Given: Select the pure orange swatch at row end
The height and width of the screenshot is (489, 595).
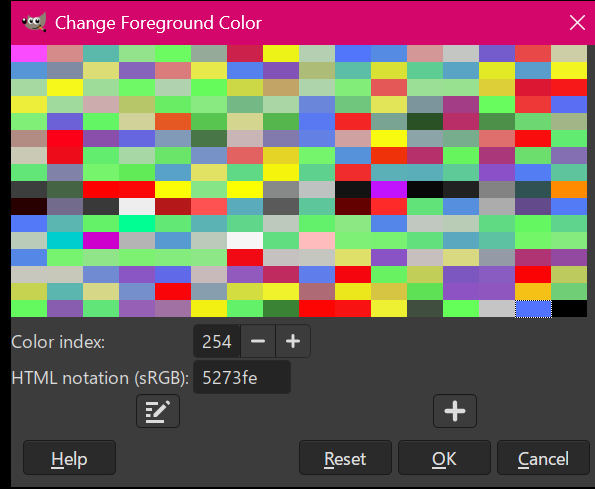Looking at the screenshot, I should [569, 190].
